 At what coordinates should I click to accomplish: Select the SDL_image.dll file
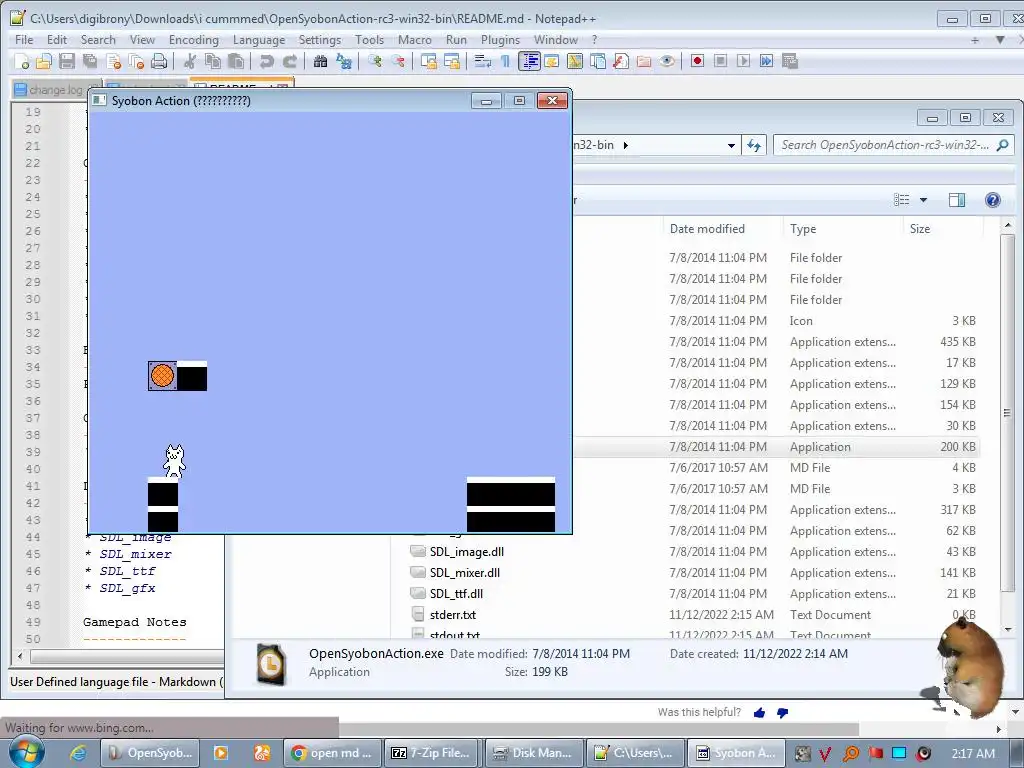tap(466, 552)
